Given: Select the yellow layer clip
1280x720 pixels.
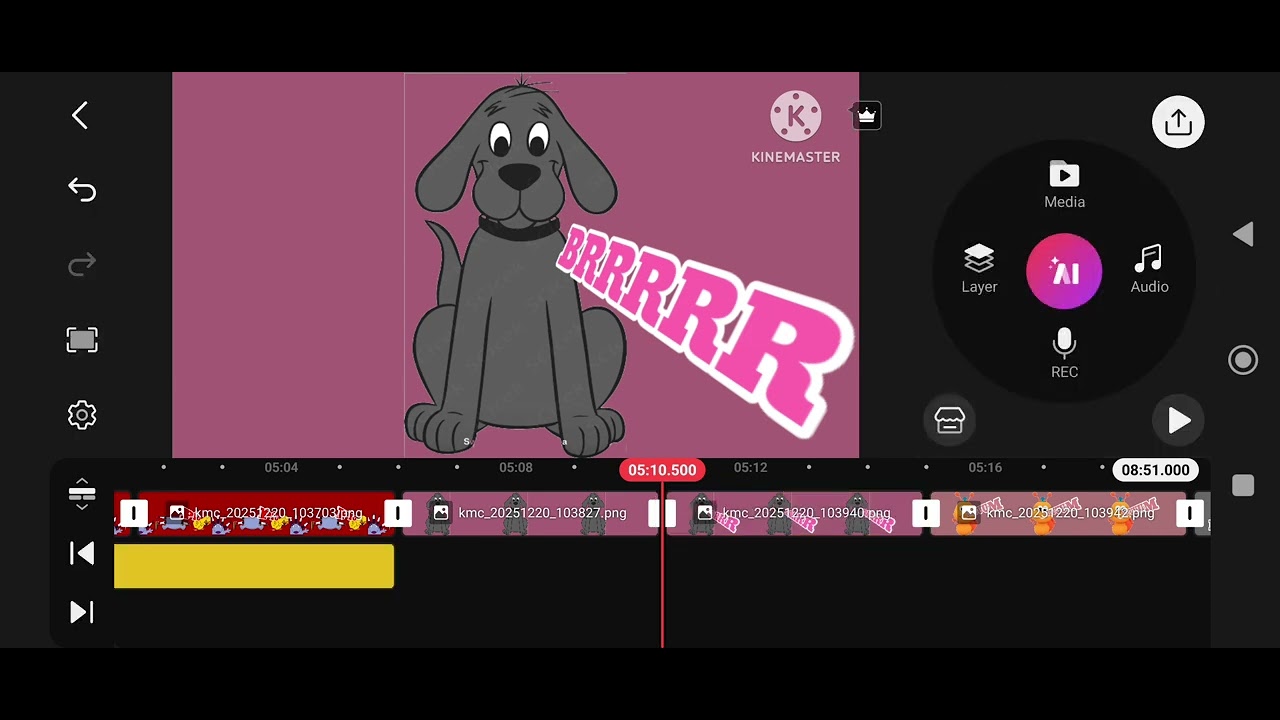Looking at the screenshot, I should coord(254,566).
